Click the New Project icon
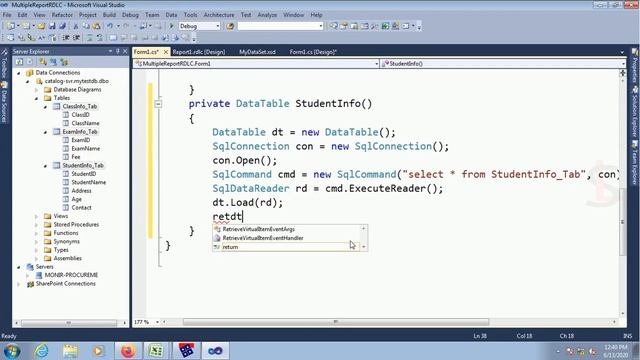The height and width of the screenshot is (360, 640). 11,26
